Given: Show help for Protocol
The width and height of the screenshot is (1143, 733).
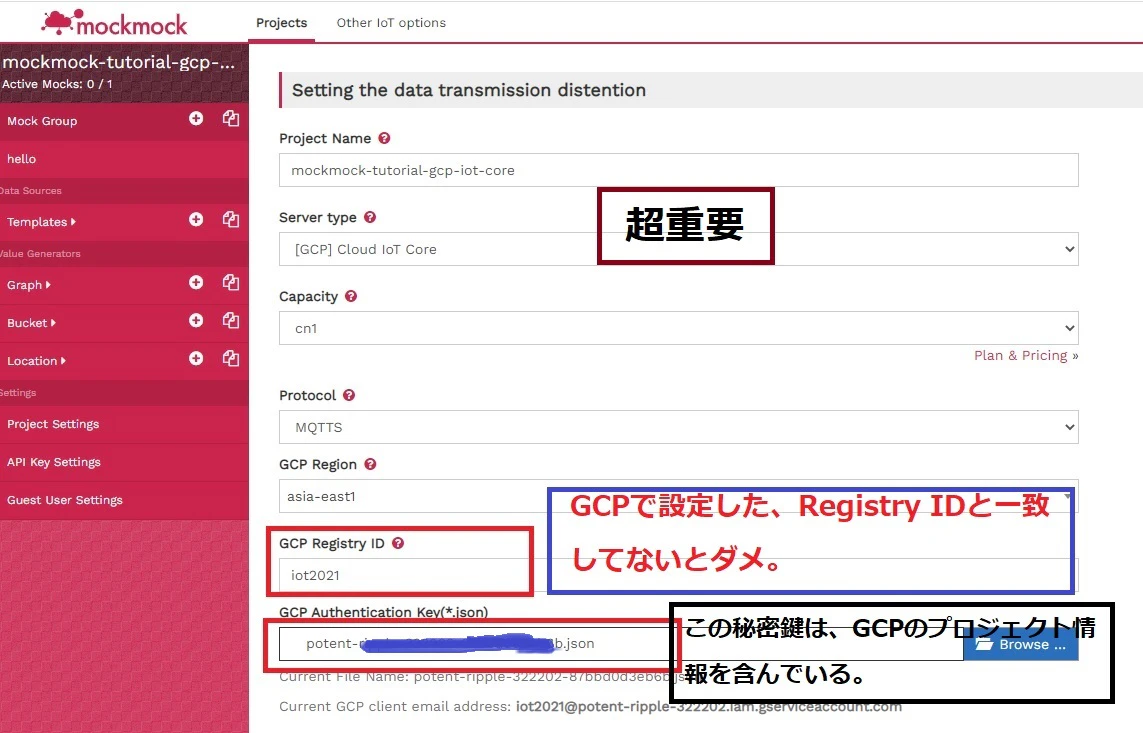Looking at the screenshot, I should (x=348, y=395).
